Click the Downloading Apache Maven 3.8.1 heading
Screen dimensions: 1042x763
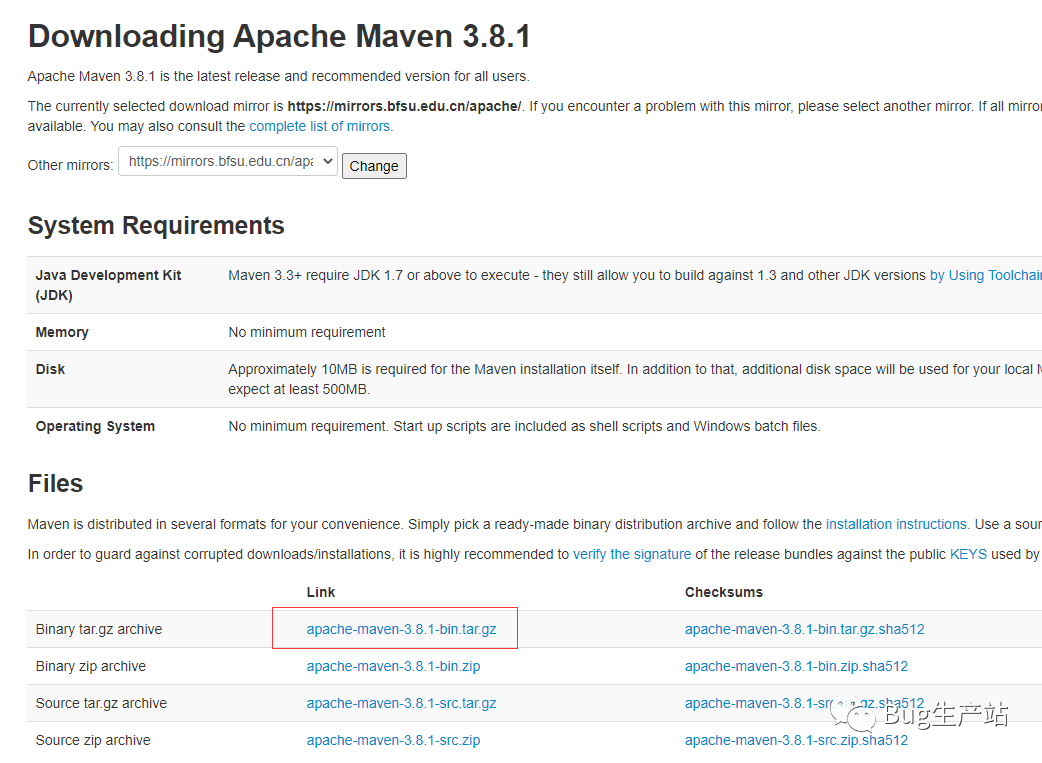280,37
